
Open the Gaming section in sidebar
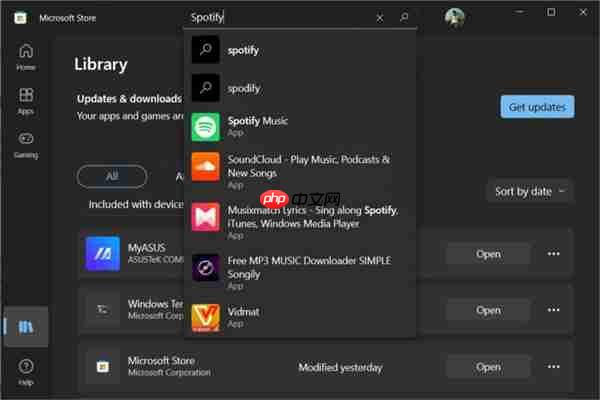pos(26,145)
